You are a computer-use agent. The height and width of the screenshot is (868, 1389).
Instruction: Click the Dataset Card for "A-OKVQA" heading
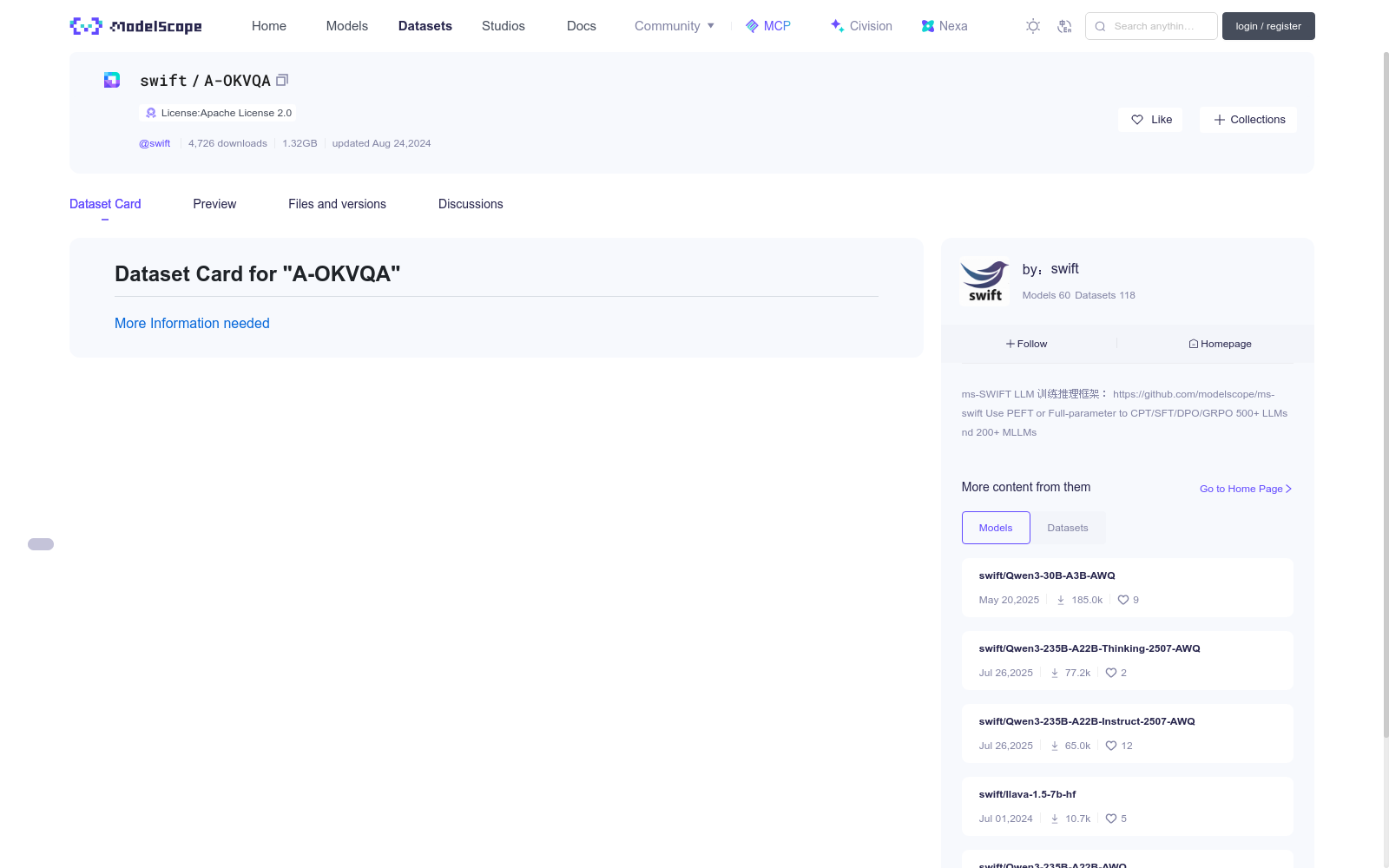258,274
